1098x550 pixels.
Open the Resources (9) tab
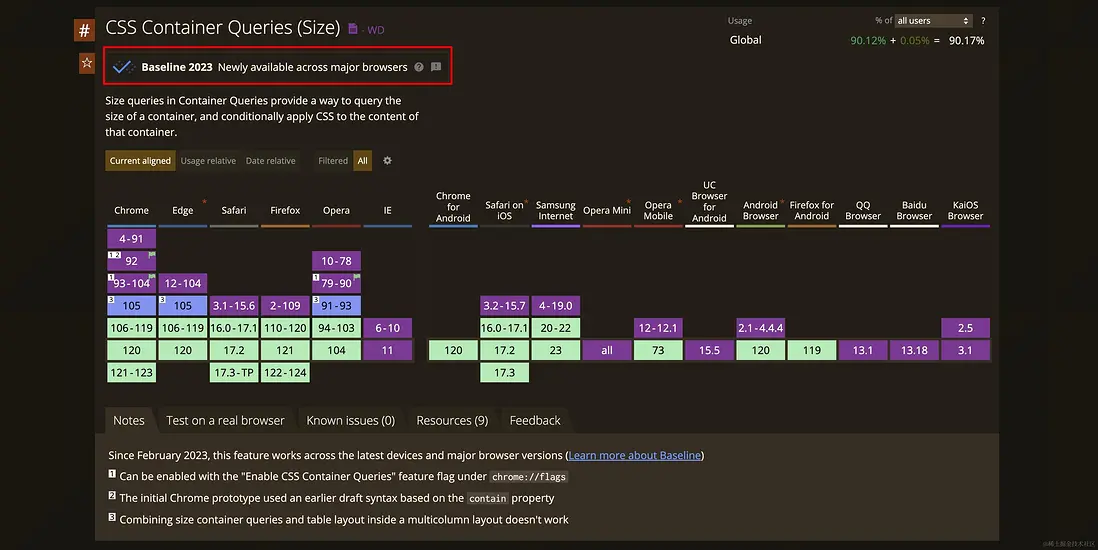[x=452, y=421]
